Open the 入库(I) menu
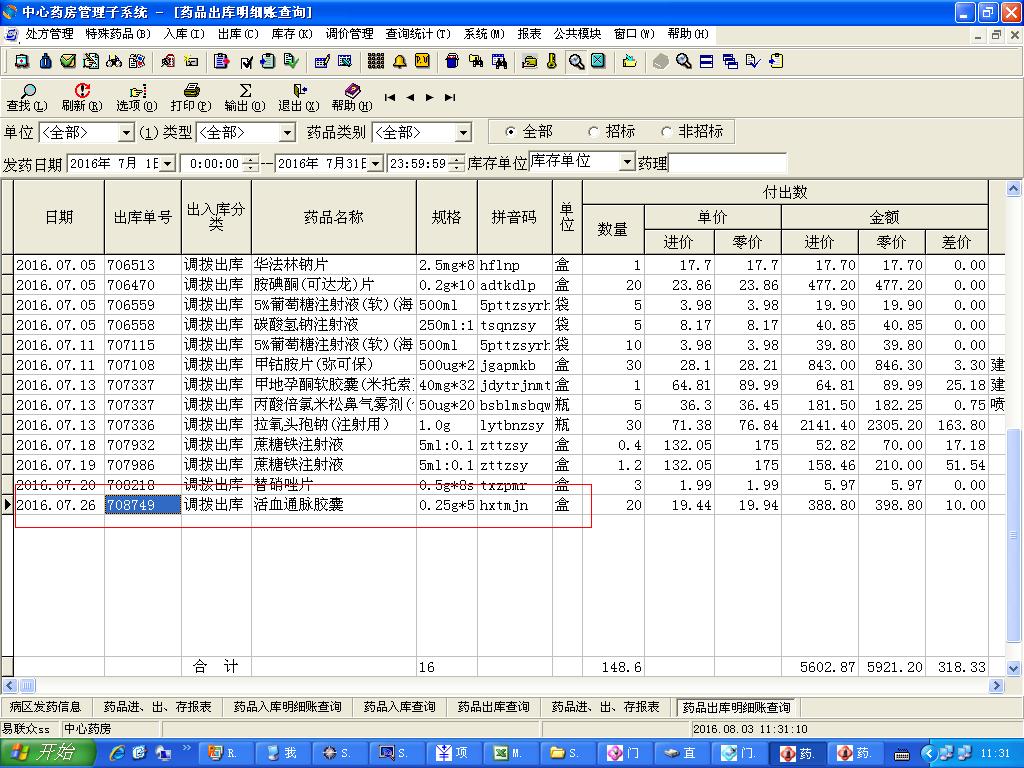Viewport: 1024px width, 768px height. 184,34
